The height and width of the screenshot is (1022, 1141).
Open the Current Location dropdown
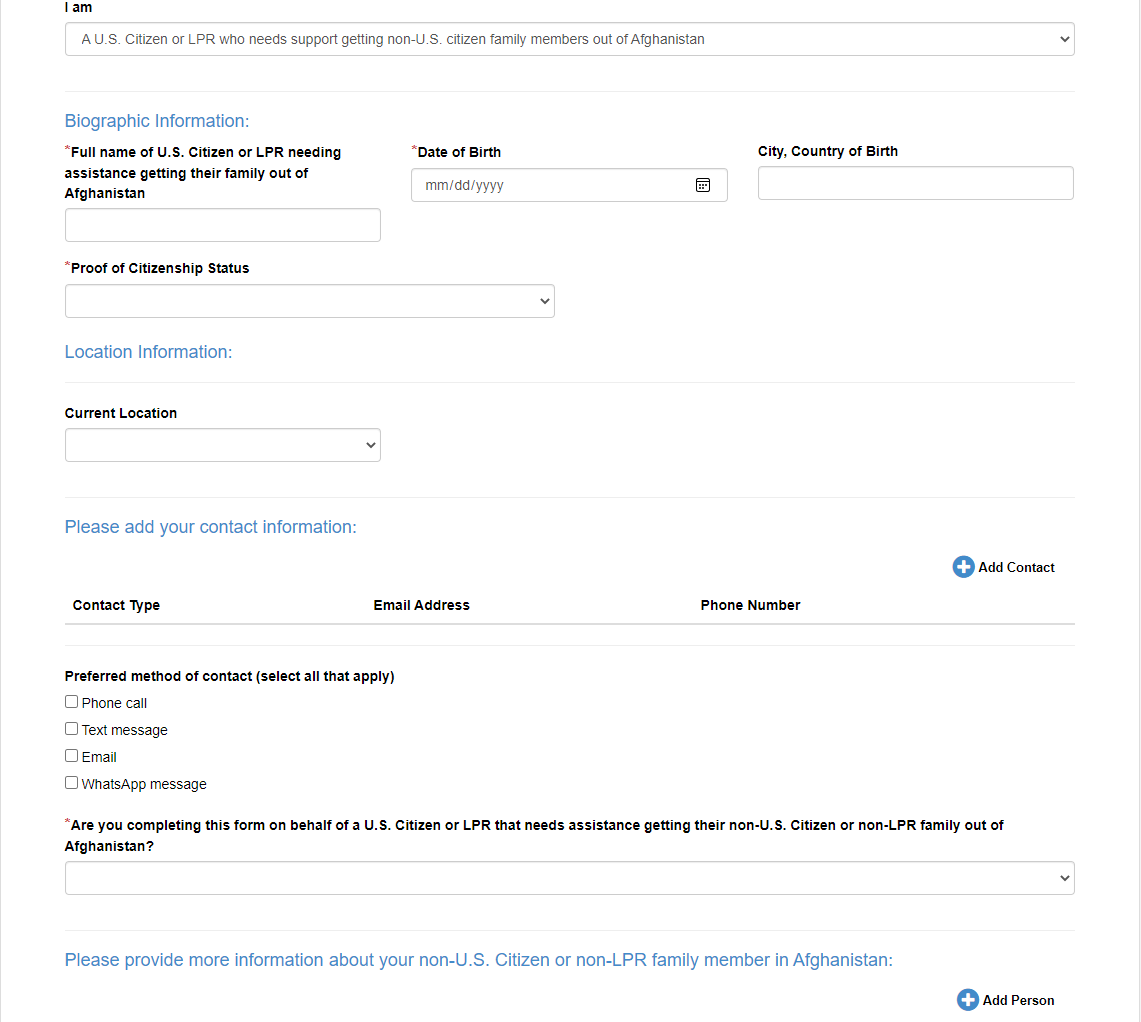click(222, 445)
